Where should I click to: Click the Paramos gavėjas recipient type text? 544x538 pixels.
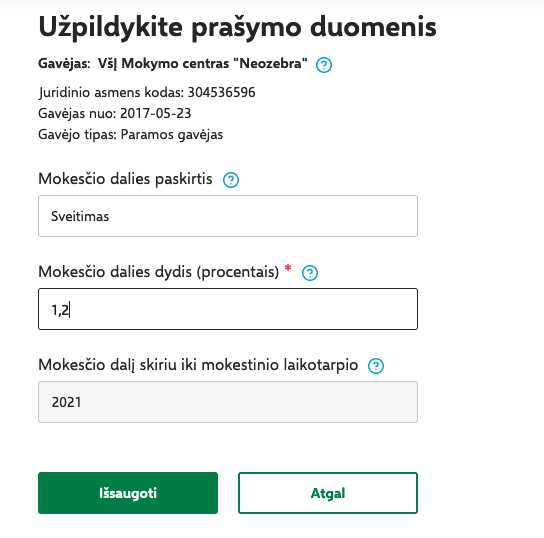(x=172, y=135)
